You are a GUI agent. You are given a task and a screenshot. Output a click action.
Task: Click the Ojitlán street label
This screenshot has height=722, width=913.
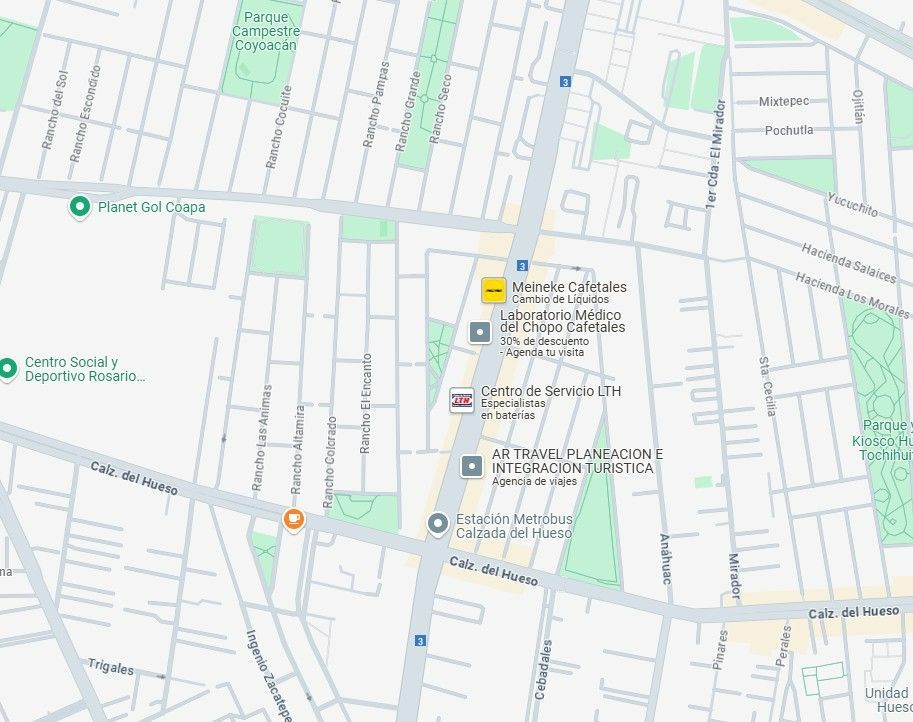pyautogui.click(x=858, y=107)
